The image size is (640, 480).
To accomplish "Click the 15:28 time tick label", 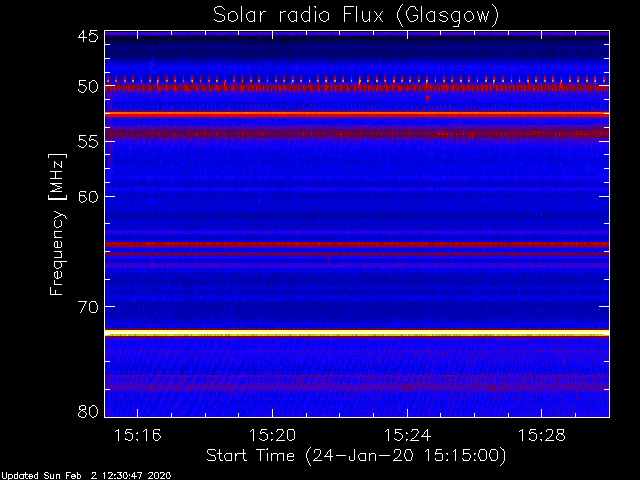I will [x=542, y=435].
